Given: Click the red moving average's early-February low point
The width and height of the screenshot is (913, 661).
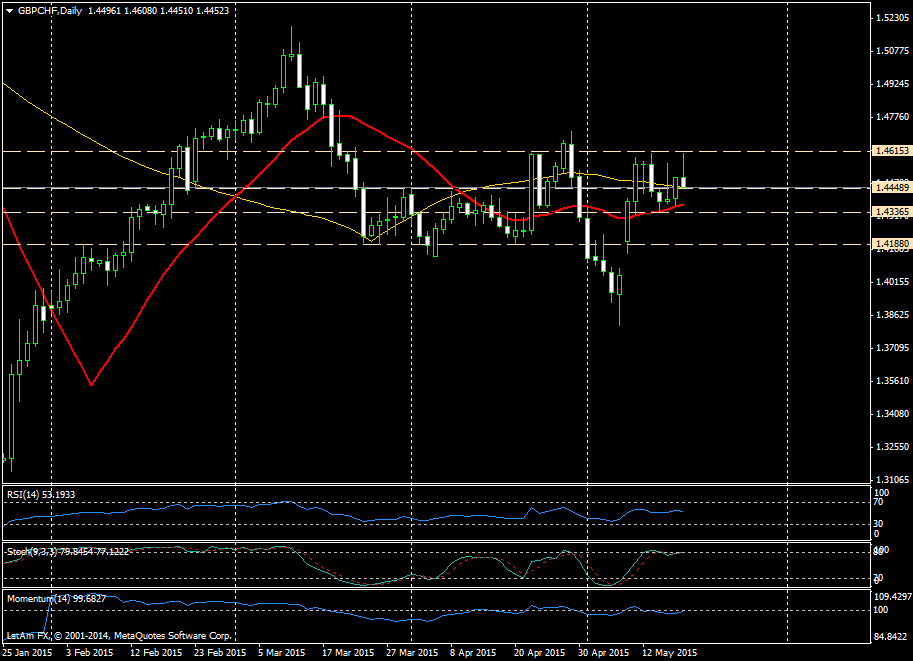Looking at the screenshot, I should point(91,384).
